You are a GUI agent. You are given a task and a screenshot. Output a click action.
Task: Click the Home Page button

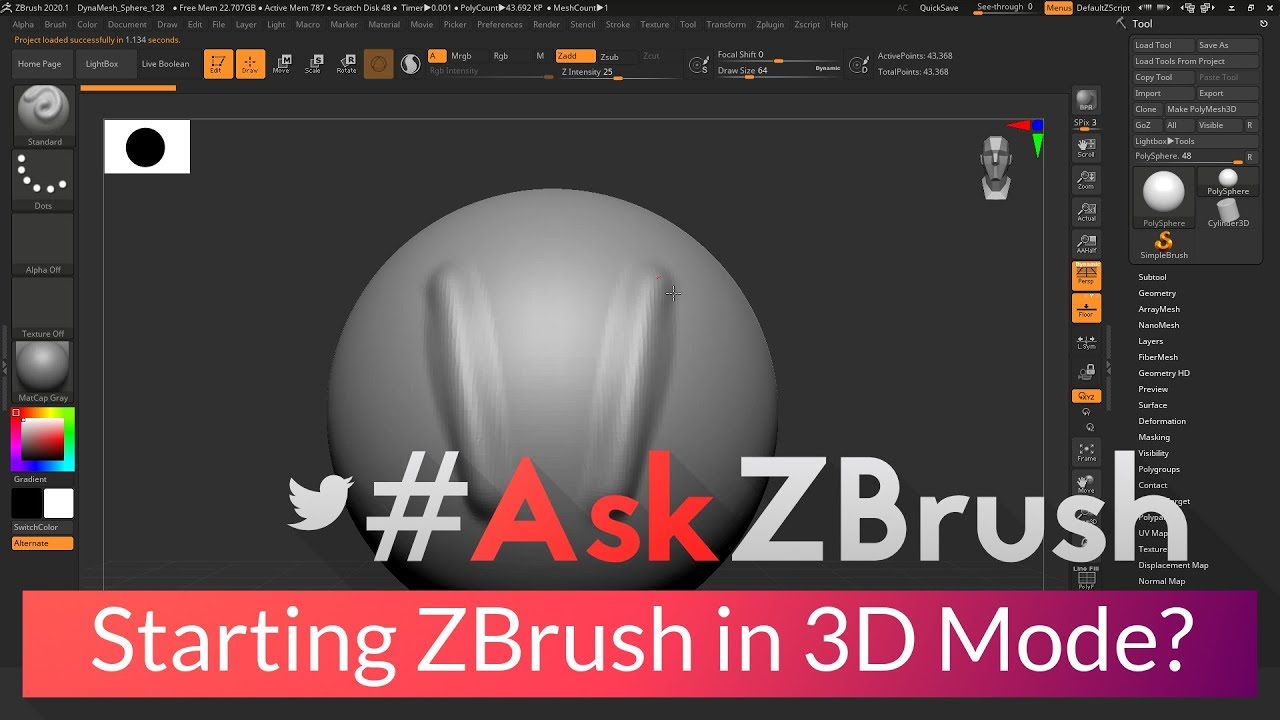(x=40, y=64)
